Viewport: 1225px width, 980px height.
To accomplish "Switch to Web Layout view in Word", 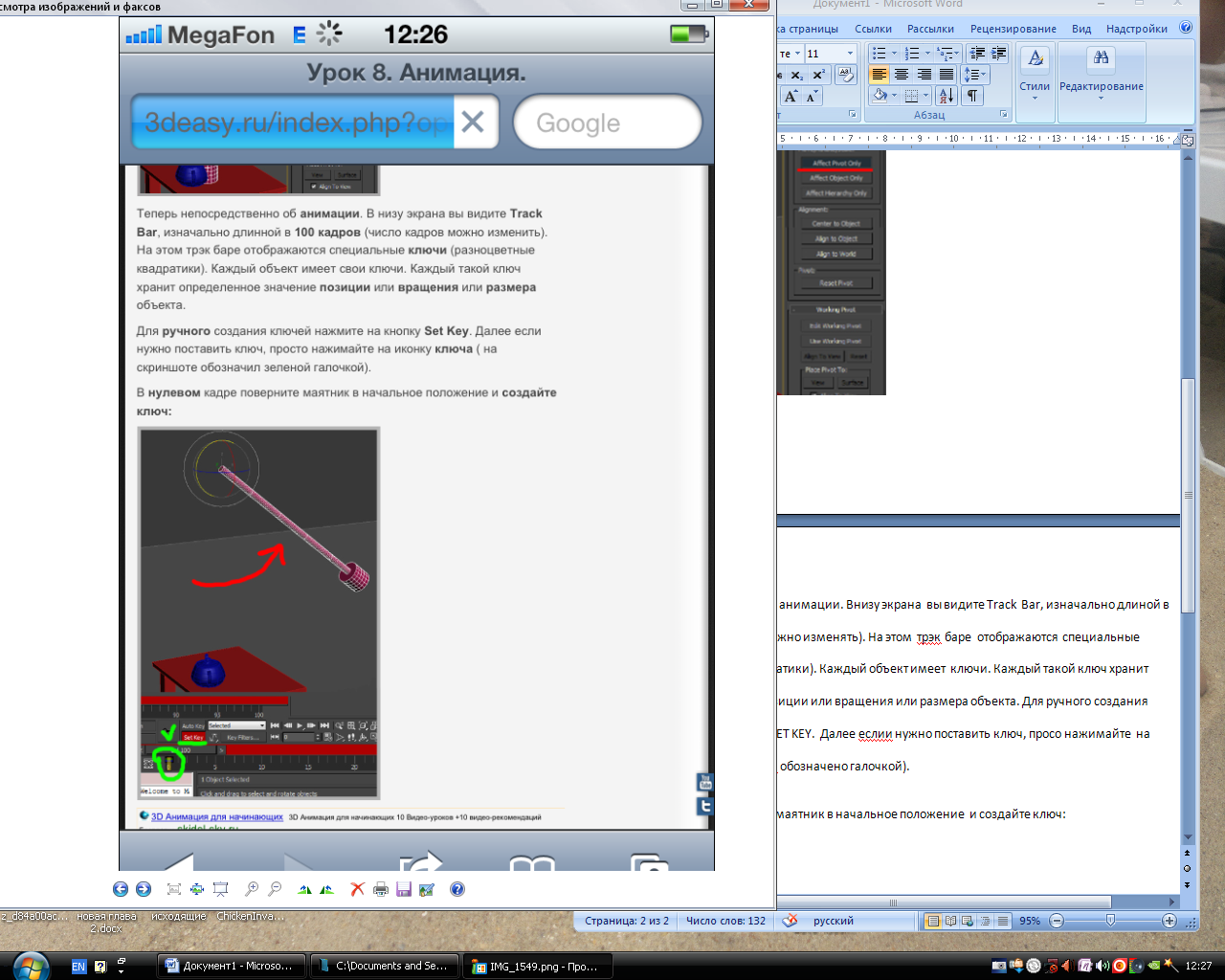I will 968,921.
